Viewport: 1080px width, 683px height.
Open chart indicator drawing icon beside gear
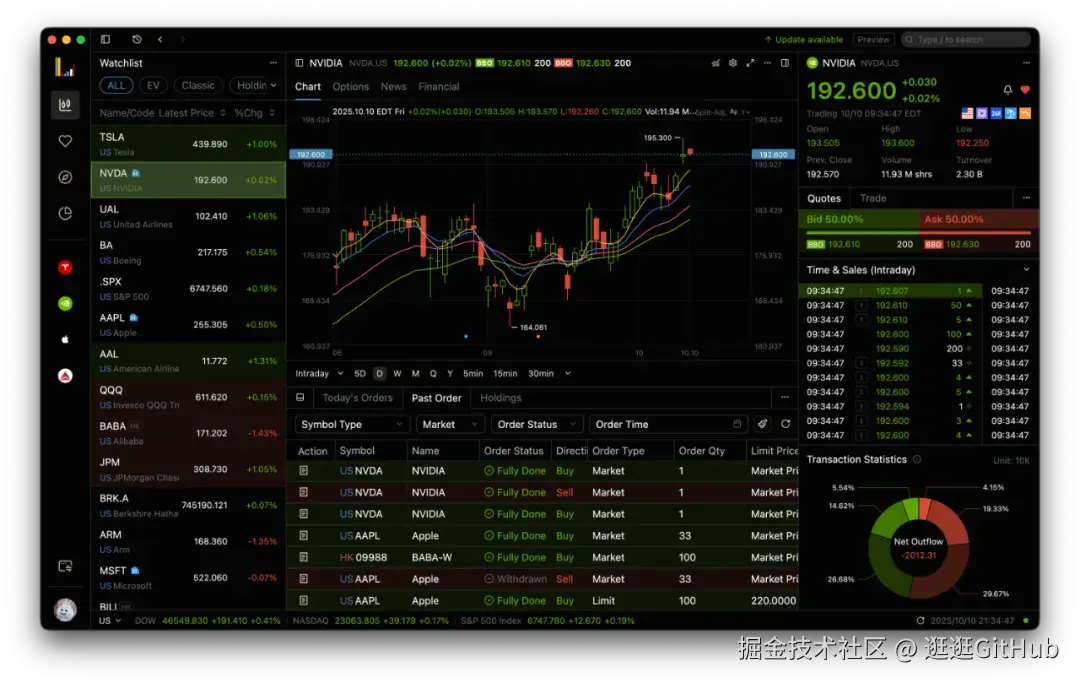[x=716, y=63]
